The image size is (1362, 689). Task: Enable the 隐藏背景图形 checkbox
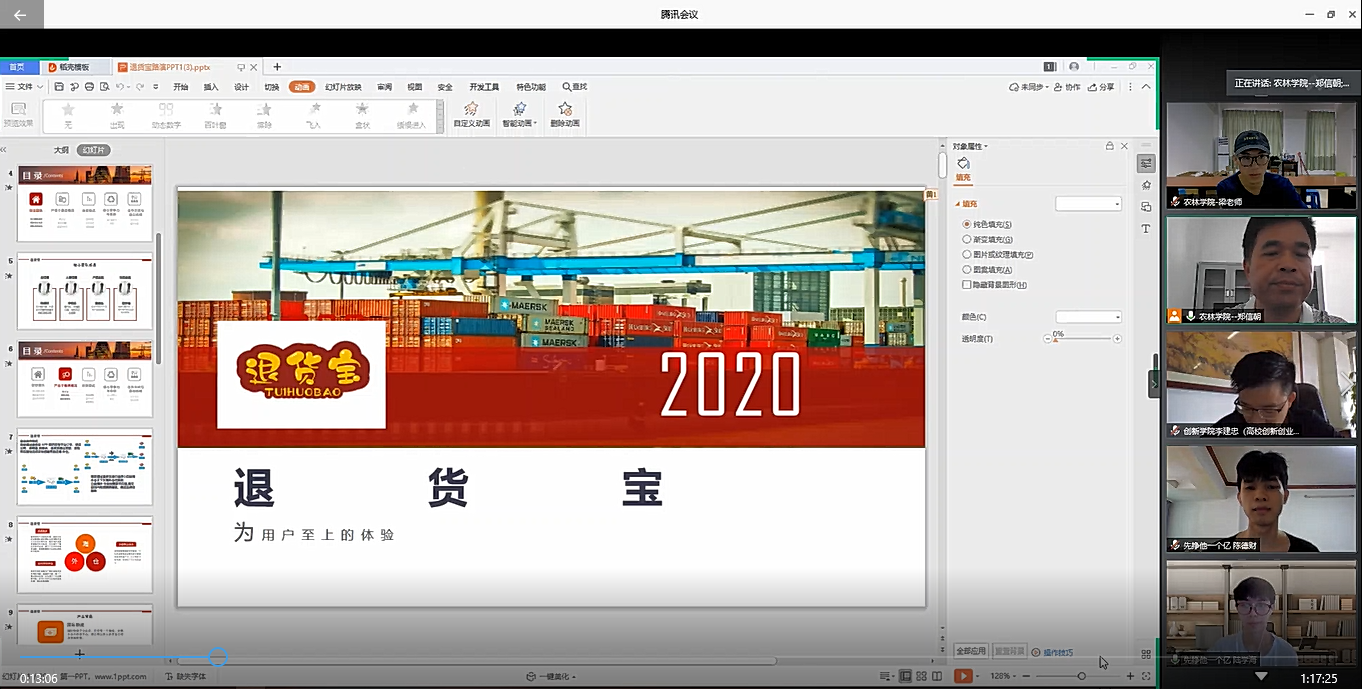tap(966, 285)
